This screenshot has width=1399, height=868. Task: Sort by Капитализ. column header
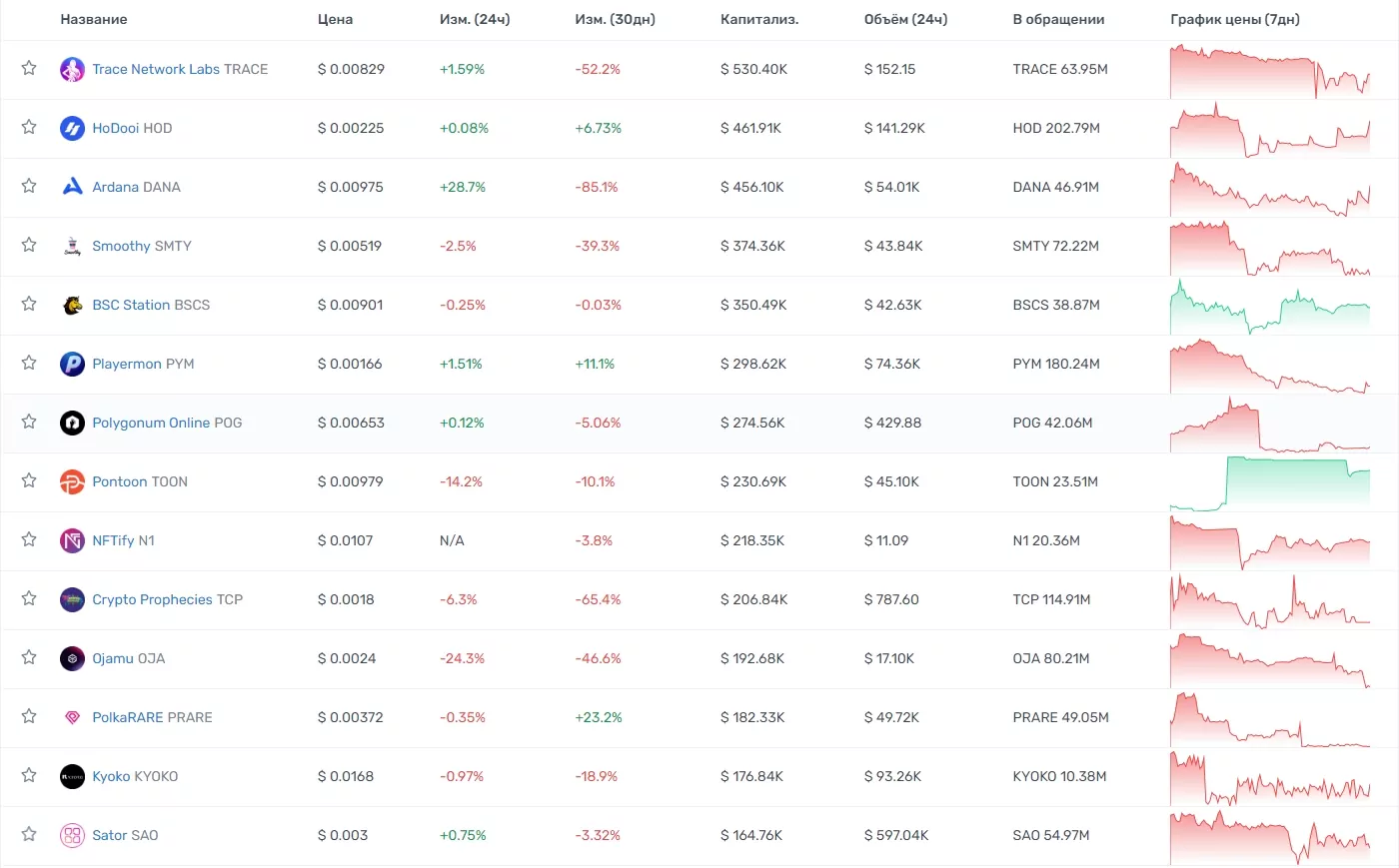(758, 19)
